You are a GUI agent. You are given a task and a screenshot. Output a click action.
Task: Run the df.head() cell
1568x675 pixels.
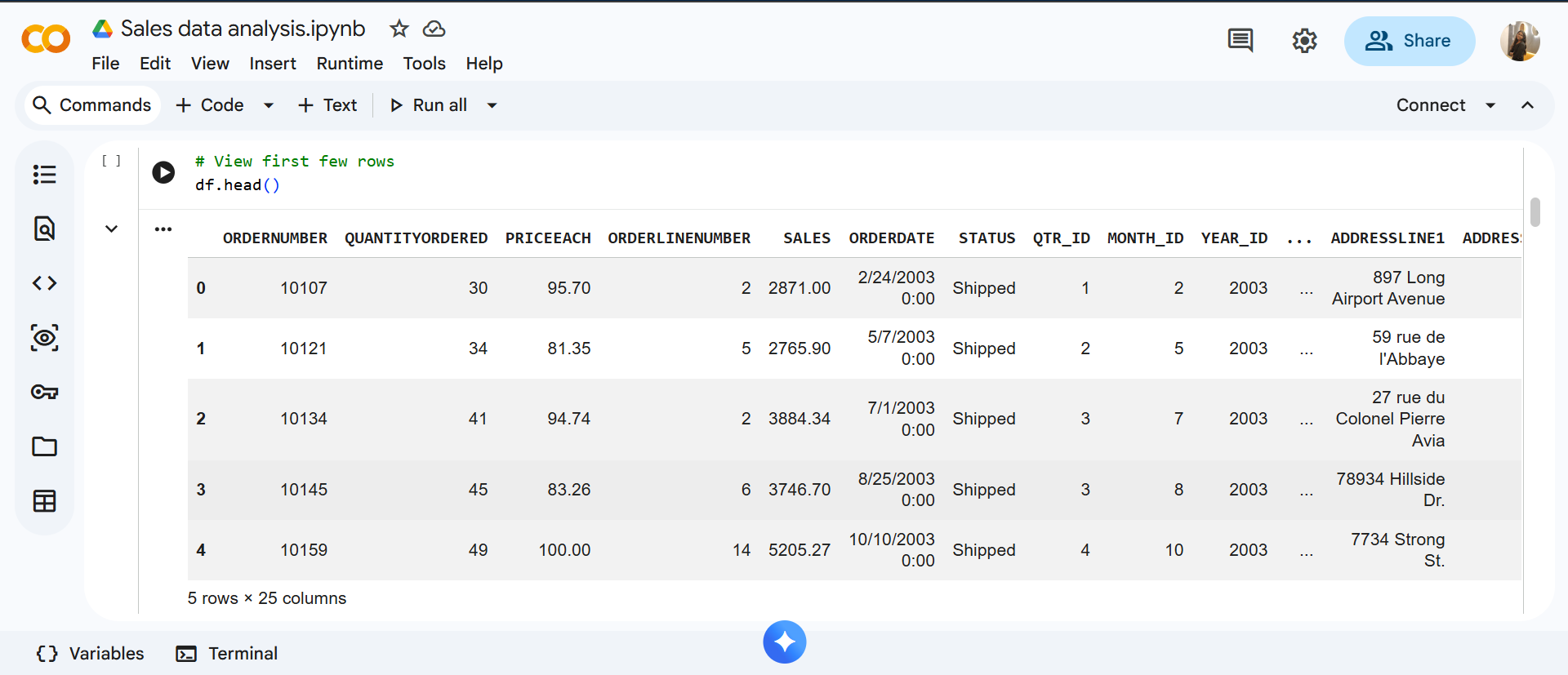point(163,172)
